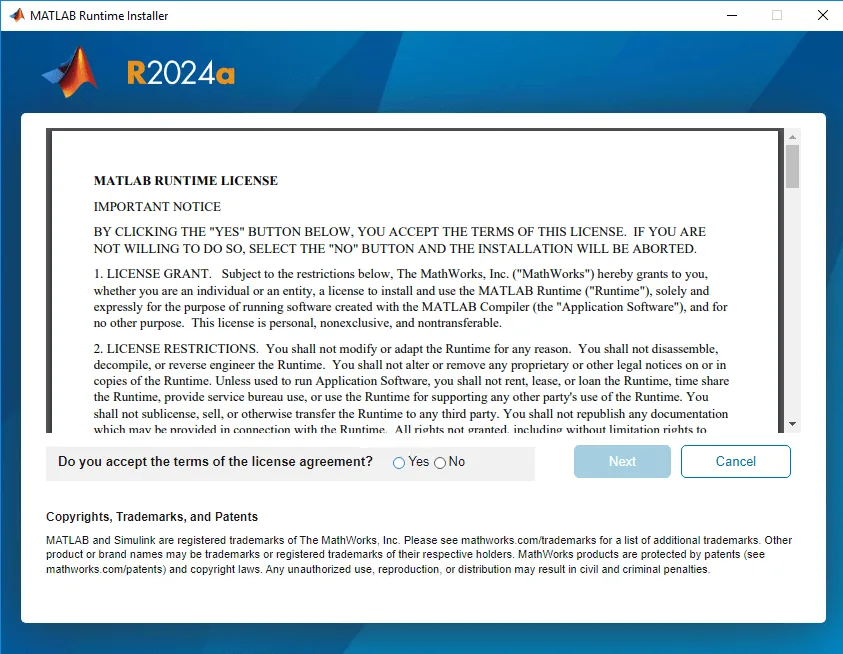Click the Cancel button
The width and height of the screenshot is (843, 654).
[x=735, y=461]
